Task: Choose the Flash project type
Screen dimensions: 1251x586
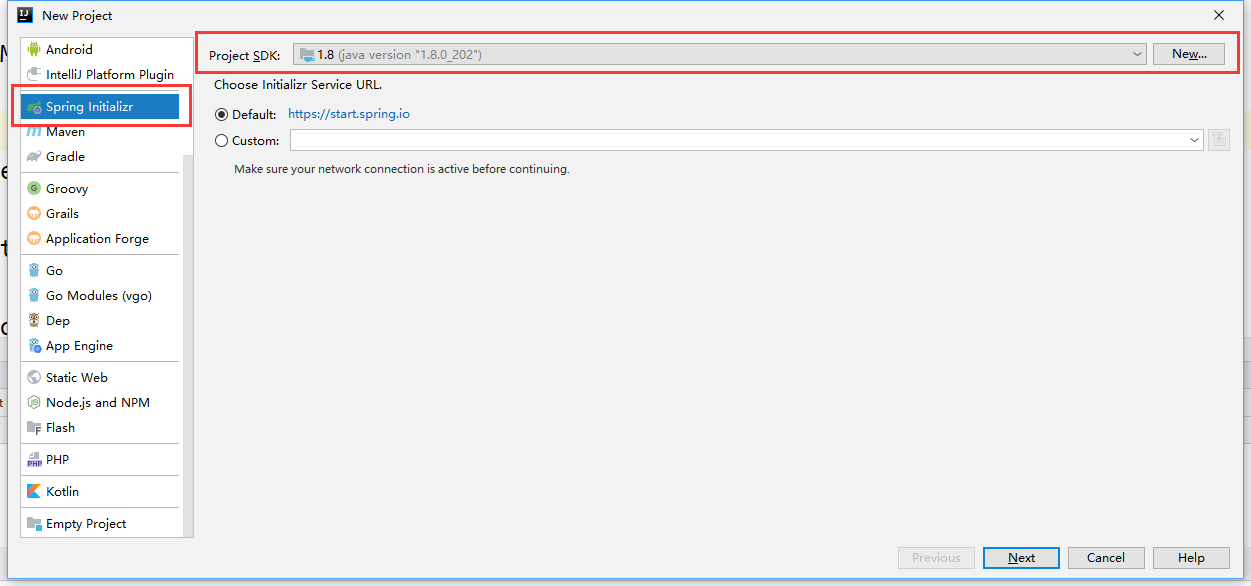Action: click(x=101, y=427)
